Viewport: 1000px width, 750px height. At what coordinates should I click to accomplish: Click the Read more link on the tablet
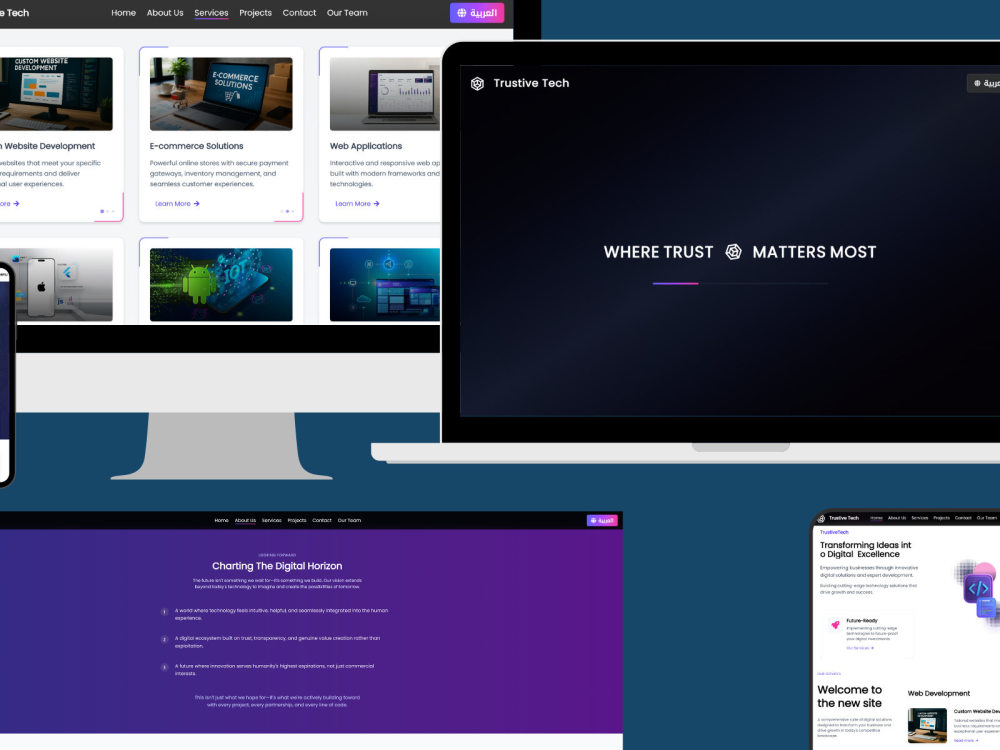966,740
